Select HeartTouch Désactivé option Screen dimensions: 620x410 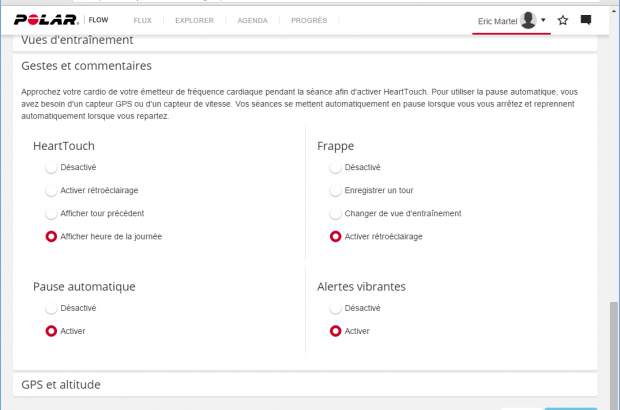[51, 167]
